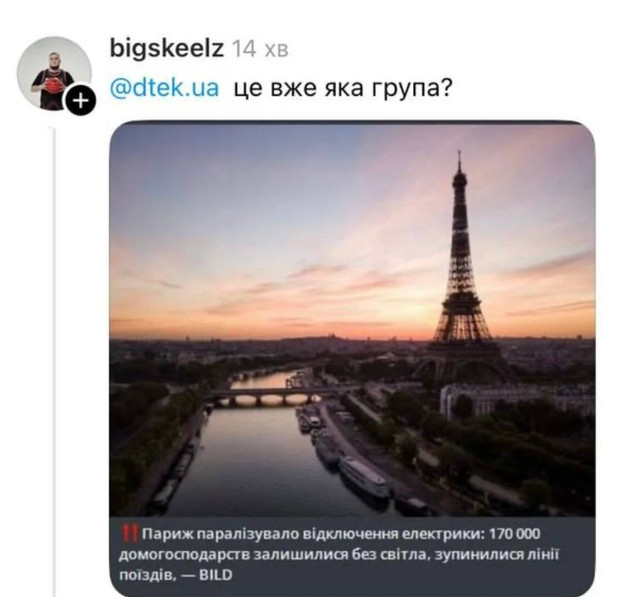Open the attached Paris photo
Screen dimensions: 640x597
pyautogui.click(x=352, y=300)
